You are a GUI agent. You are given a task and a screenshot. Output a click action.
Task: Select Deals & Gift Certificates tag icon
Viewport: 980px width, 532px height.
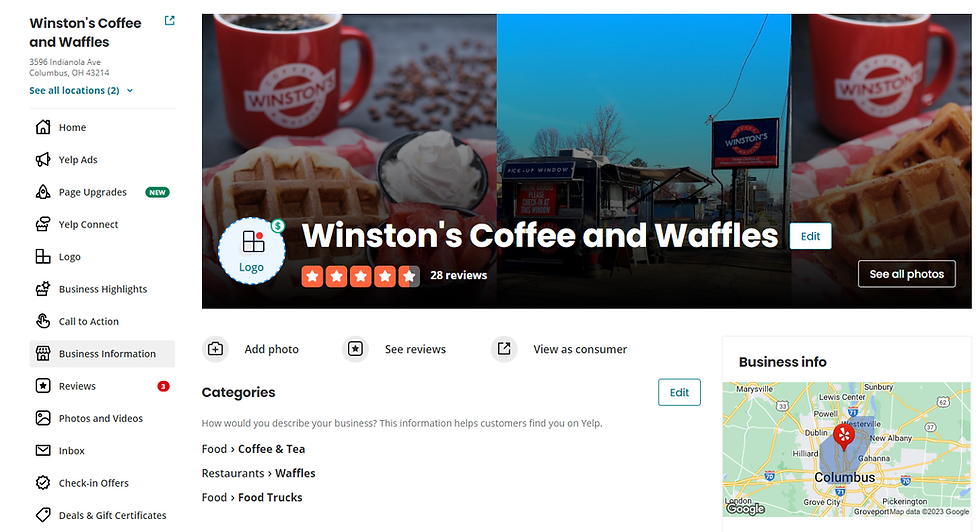click(42, 515)
